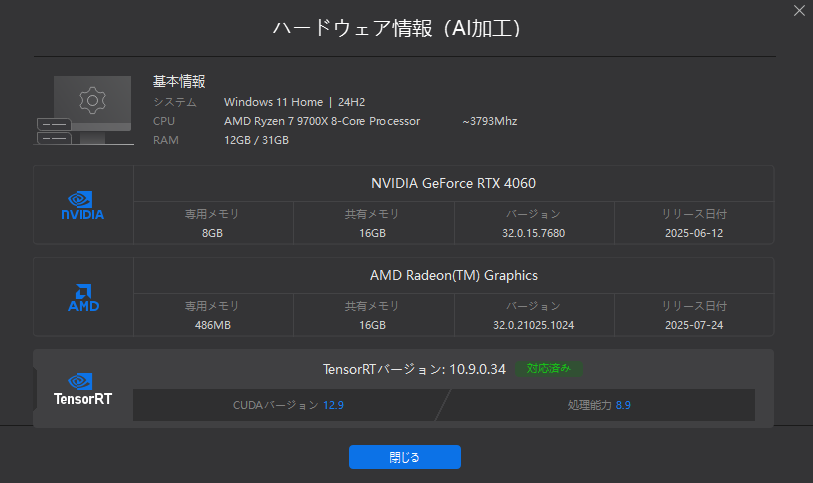
Task: Click the AMD dedicated memory value 486MB
Action: [213, 325]
